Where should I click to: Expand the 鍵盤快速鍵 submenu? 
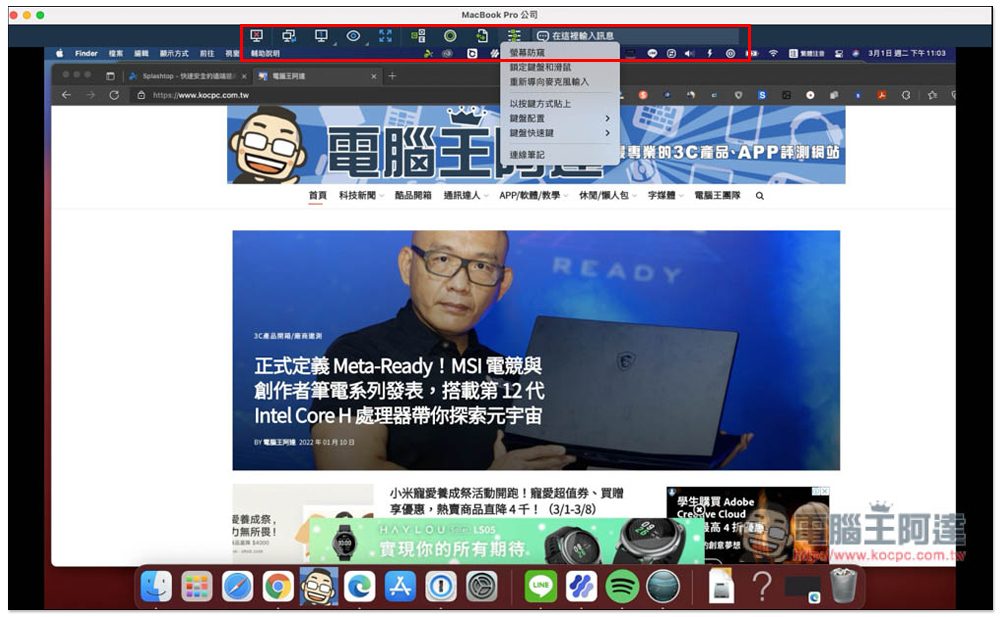pyautogui.click(x=561, y=133)
